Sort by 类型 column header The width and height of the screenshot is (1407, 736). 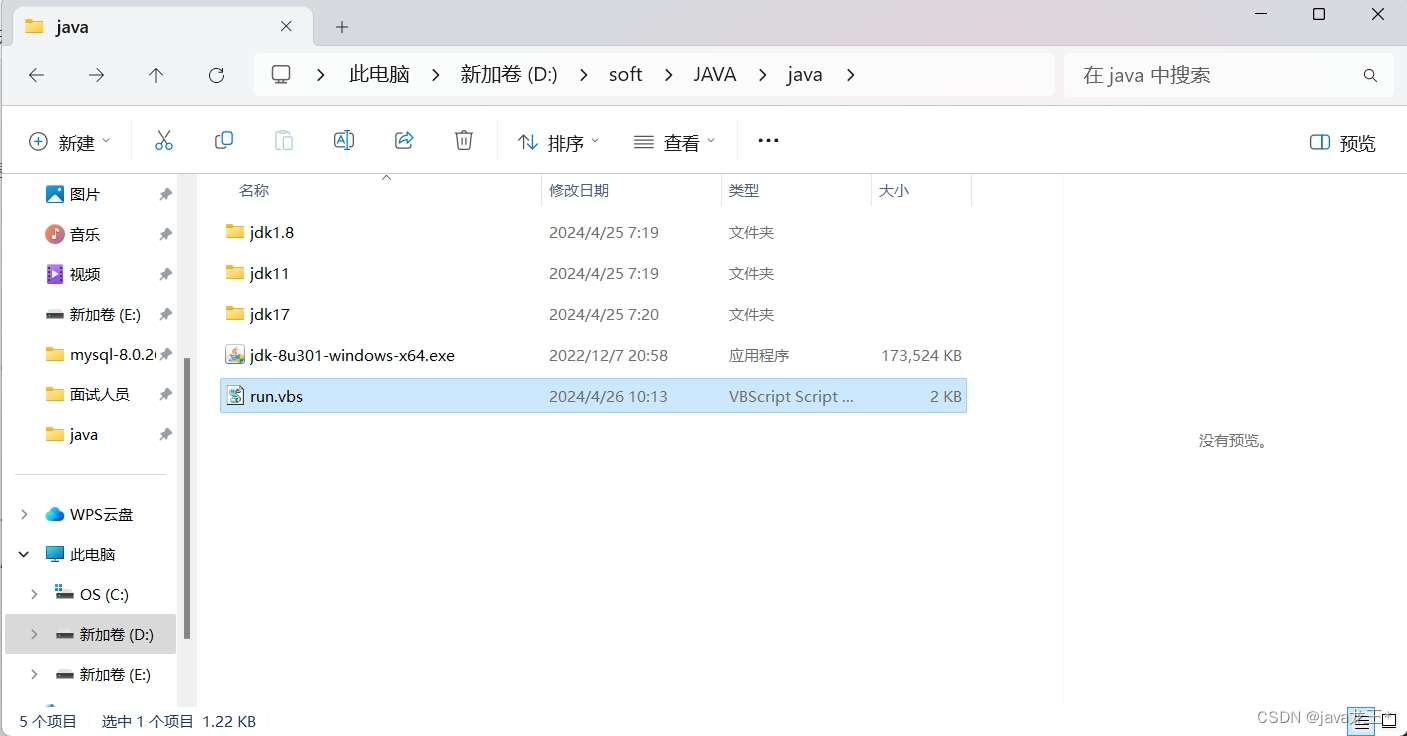pyautogui.click(x=744, y=190)
